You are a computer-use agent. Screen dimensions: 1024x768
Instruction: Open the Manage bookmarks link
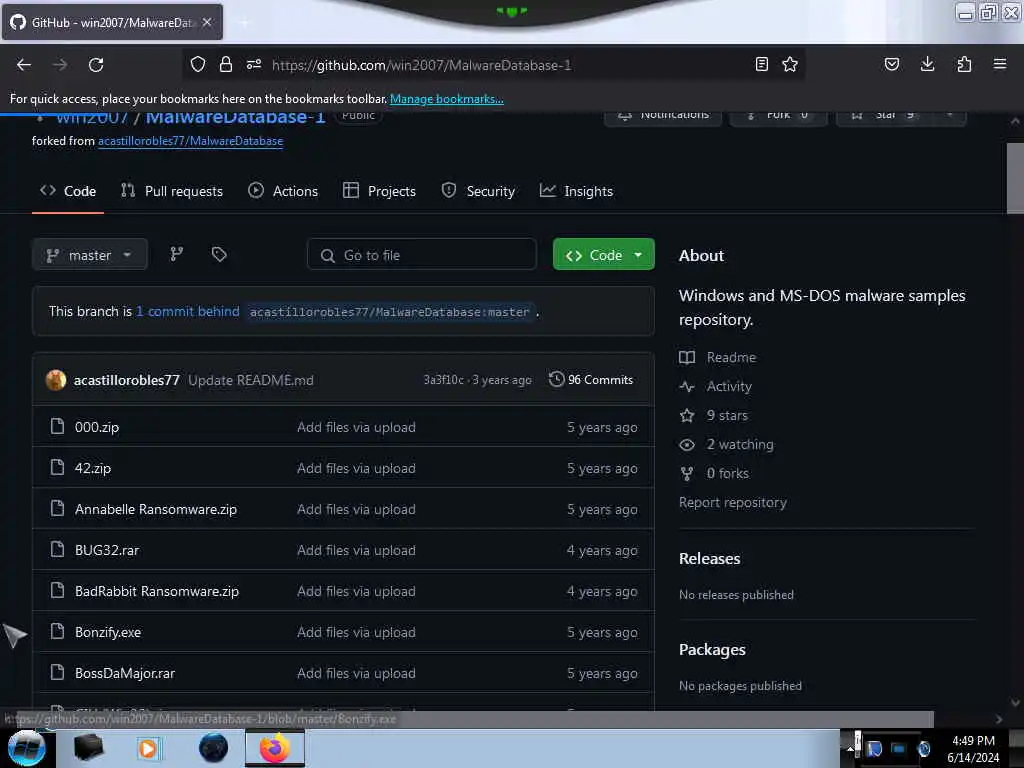447,99
